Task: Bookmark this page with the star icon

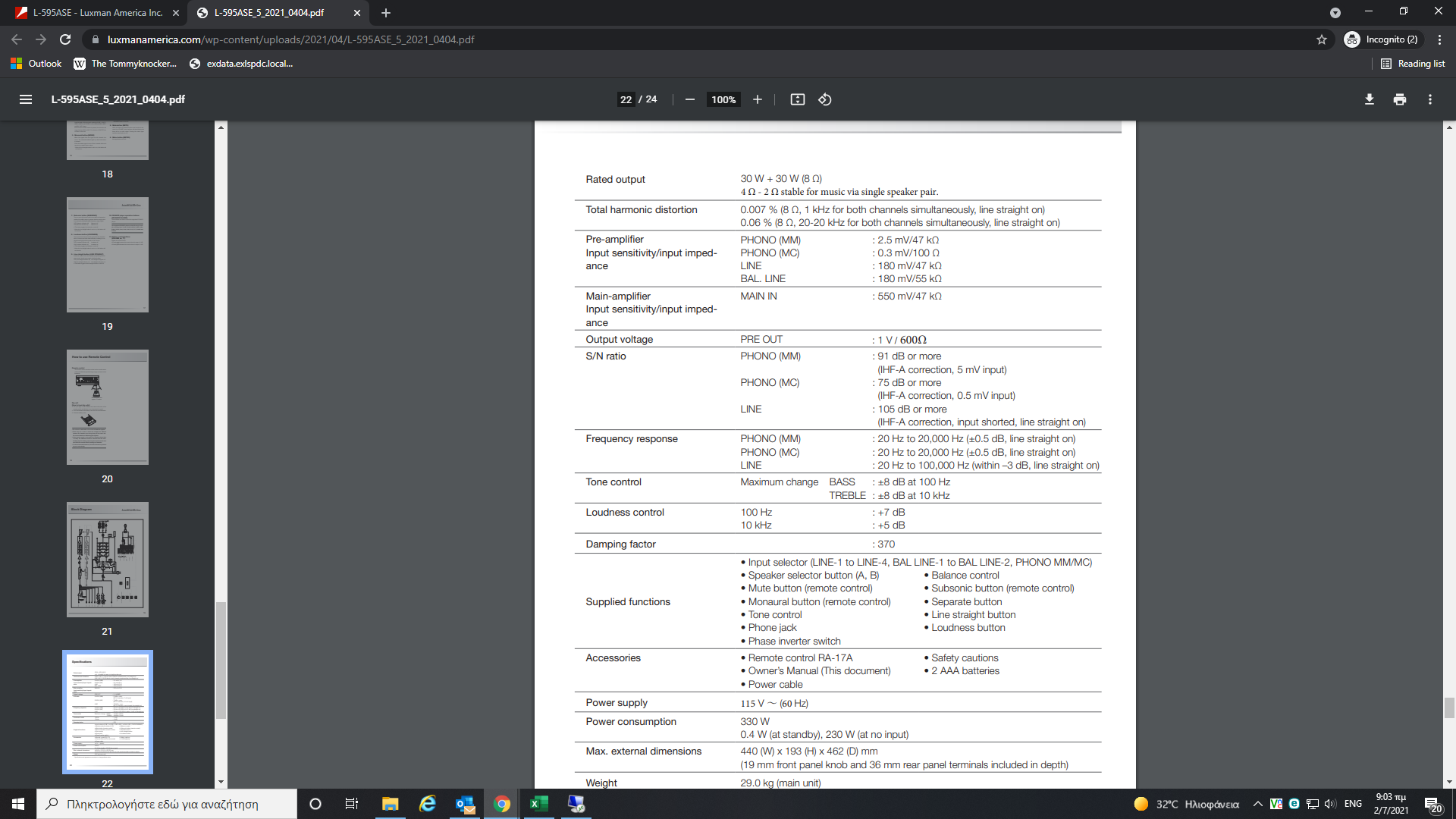Action: coord(1322,39)
